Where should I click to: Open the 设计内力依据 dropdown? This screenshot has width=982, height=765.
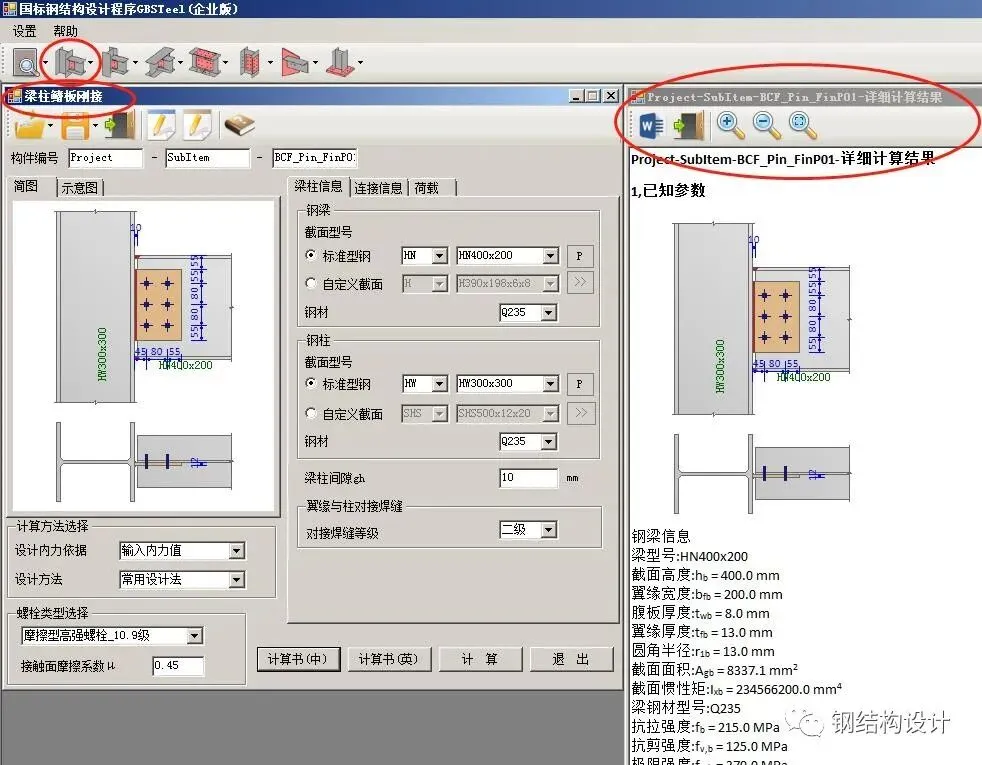236,551
